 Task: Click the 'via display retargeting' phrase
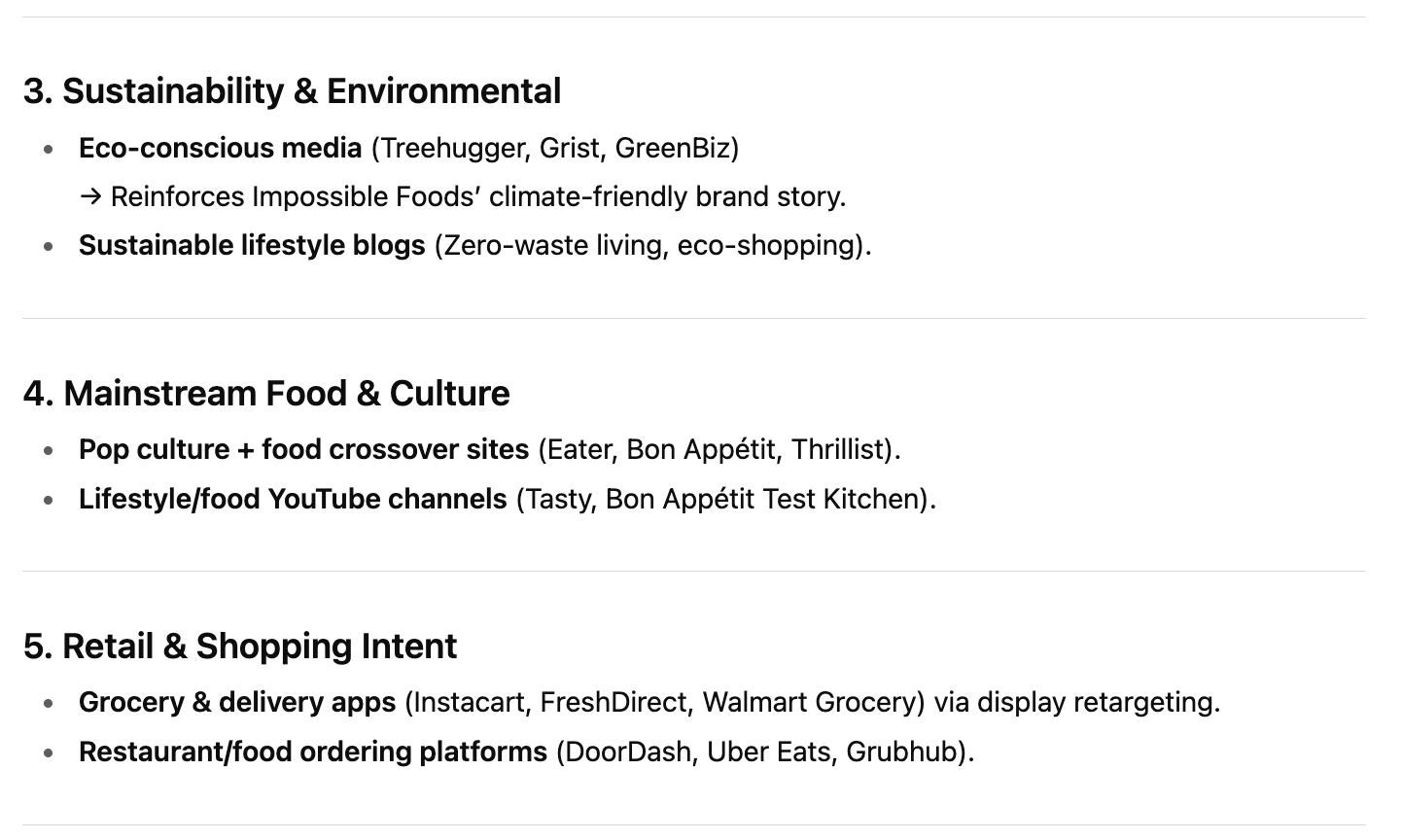tap(1073, 702)
